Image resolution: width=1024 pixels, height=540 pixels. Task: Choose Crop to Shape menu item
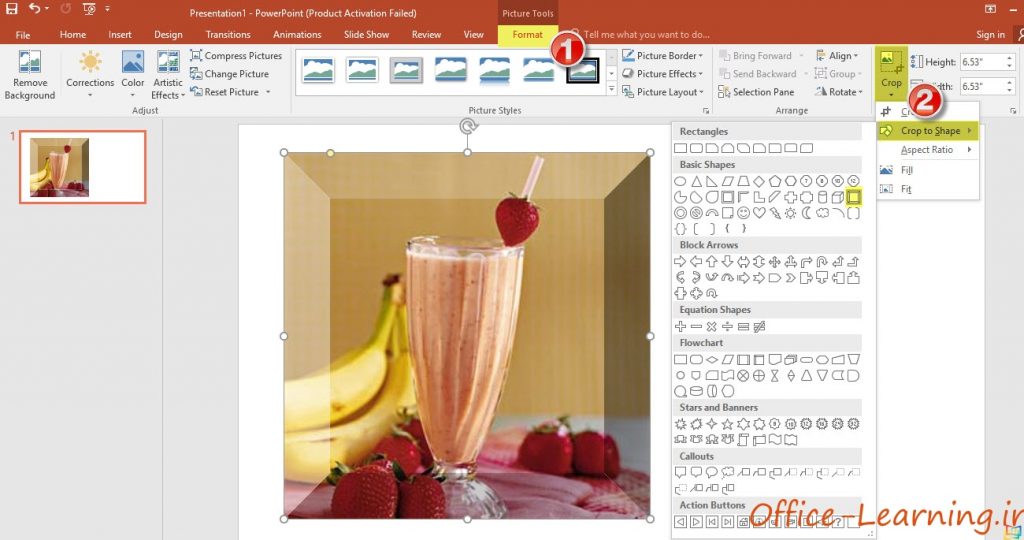tap(927, 131)
